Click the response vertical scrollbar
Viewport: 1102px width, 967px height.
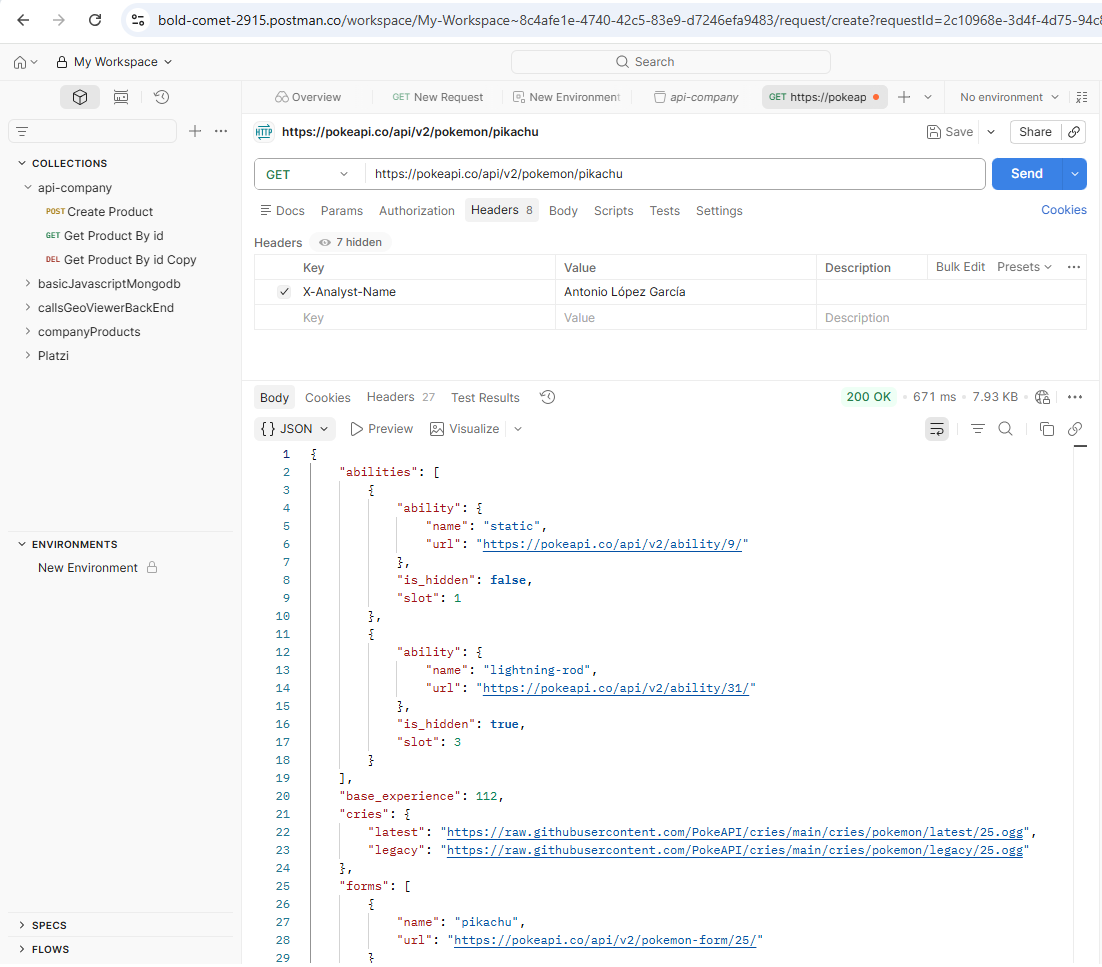click(x=1080, y=703)
